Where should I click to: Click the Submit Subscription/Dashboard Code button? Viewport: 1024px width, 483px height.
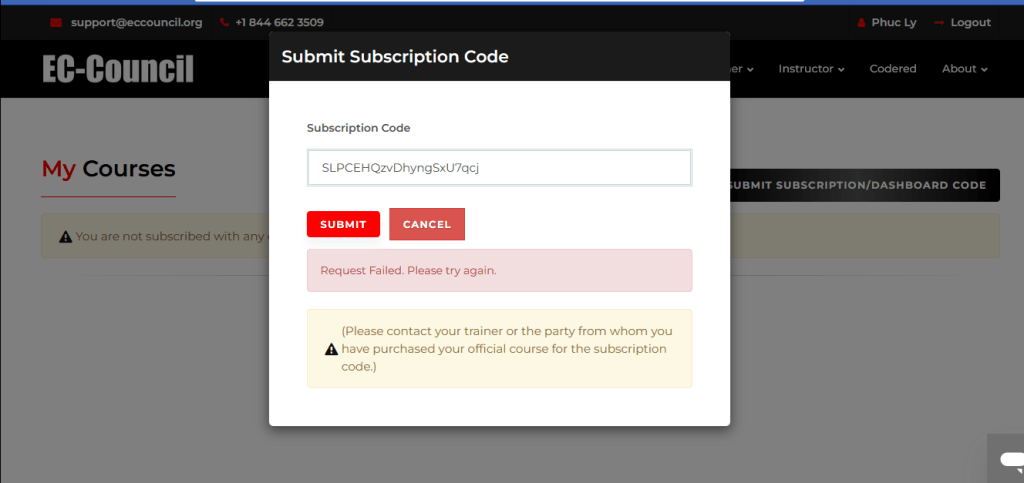863,185
